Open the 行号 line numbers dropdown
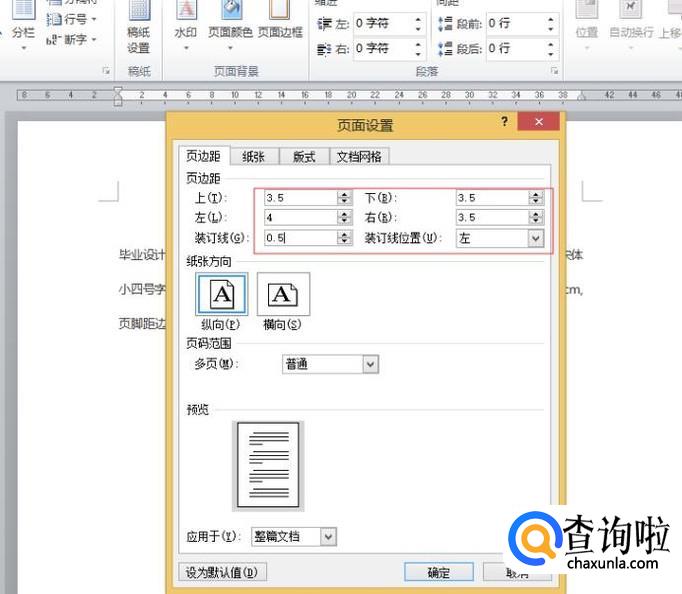The image size is (682, 594). [x=71, y=19]
